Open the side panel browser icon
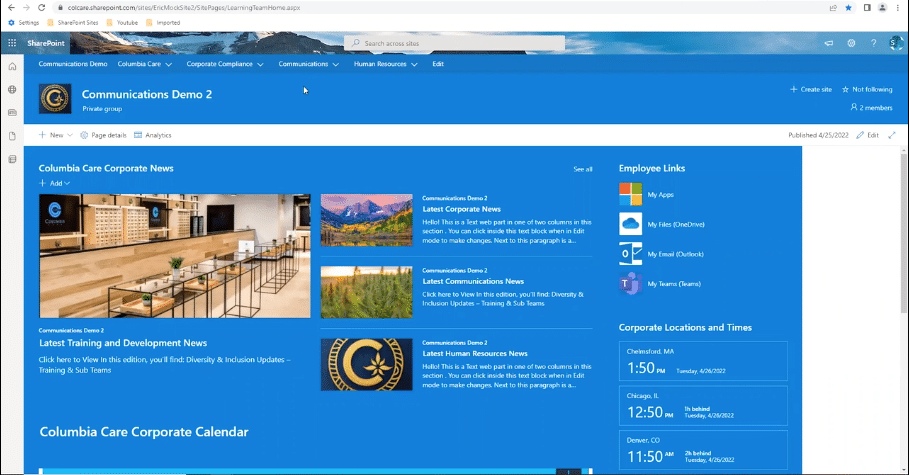 point(867,8)
